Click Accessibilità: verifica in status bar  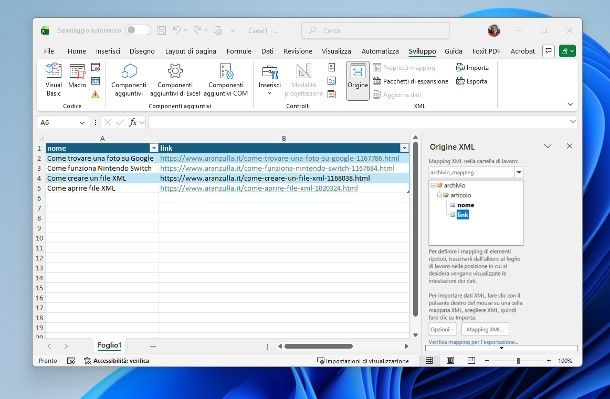(x=117, y=361)
